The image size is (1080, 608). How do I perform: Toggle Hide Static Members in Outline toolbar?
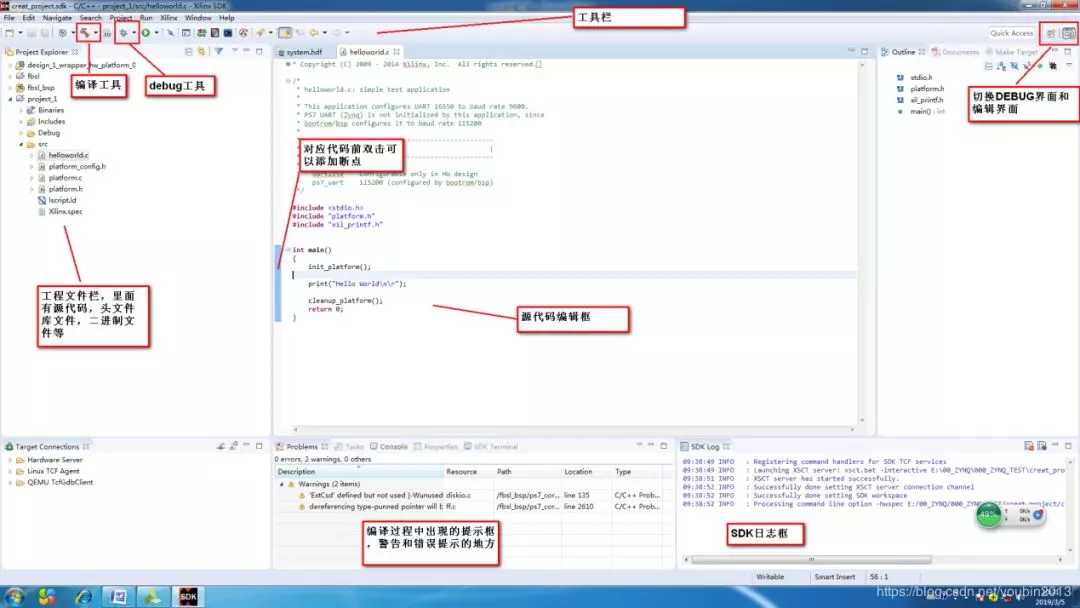tap(1027, 66)
